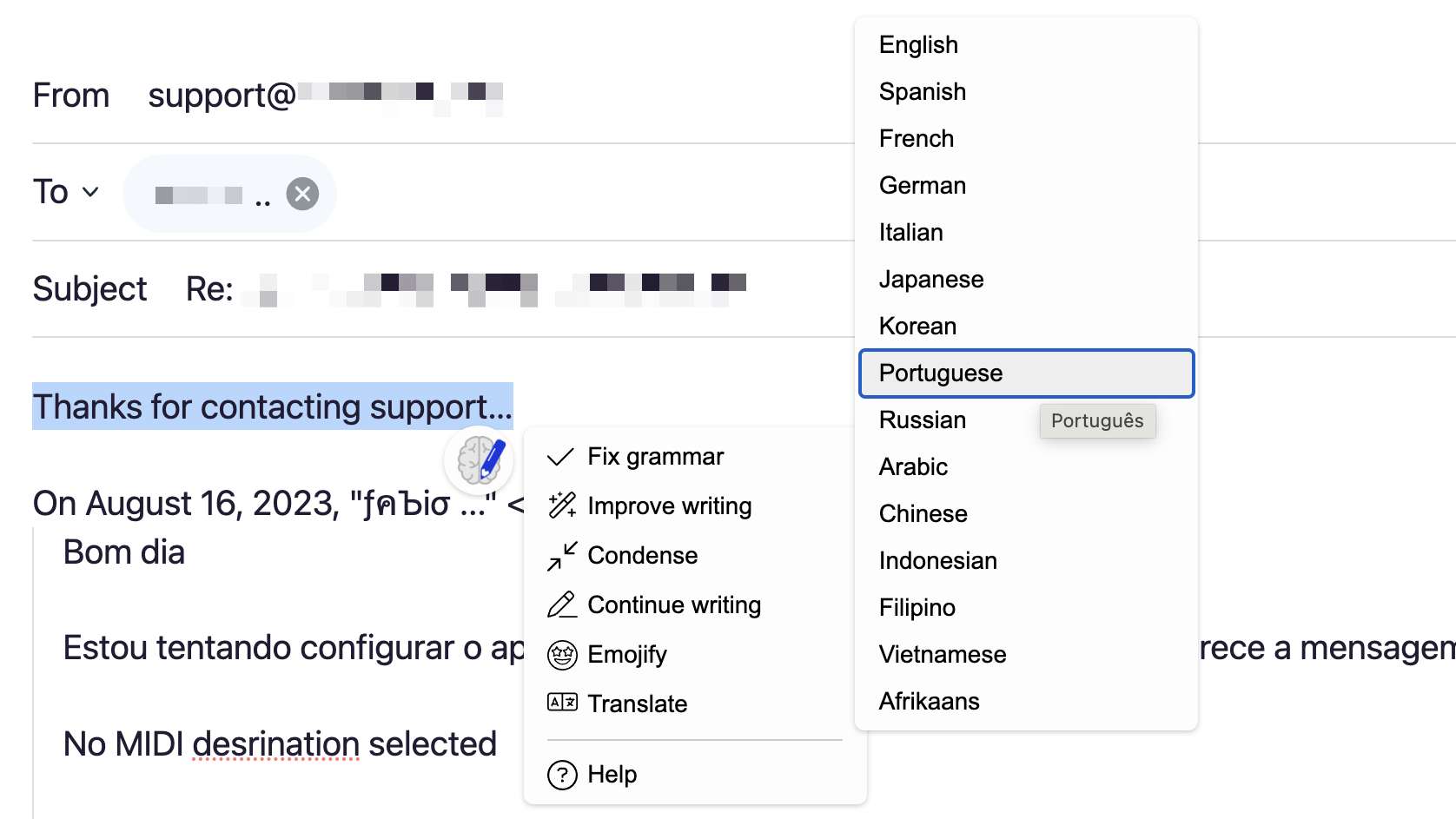Open the AI writing assistant brain icon
Viewport: 1456px width, 819px height.
tap(479, 461)
